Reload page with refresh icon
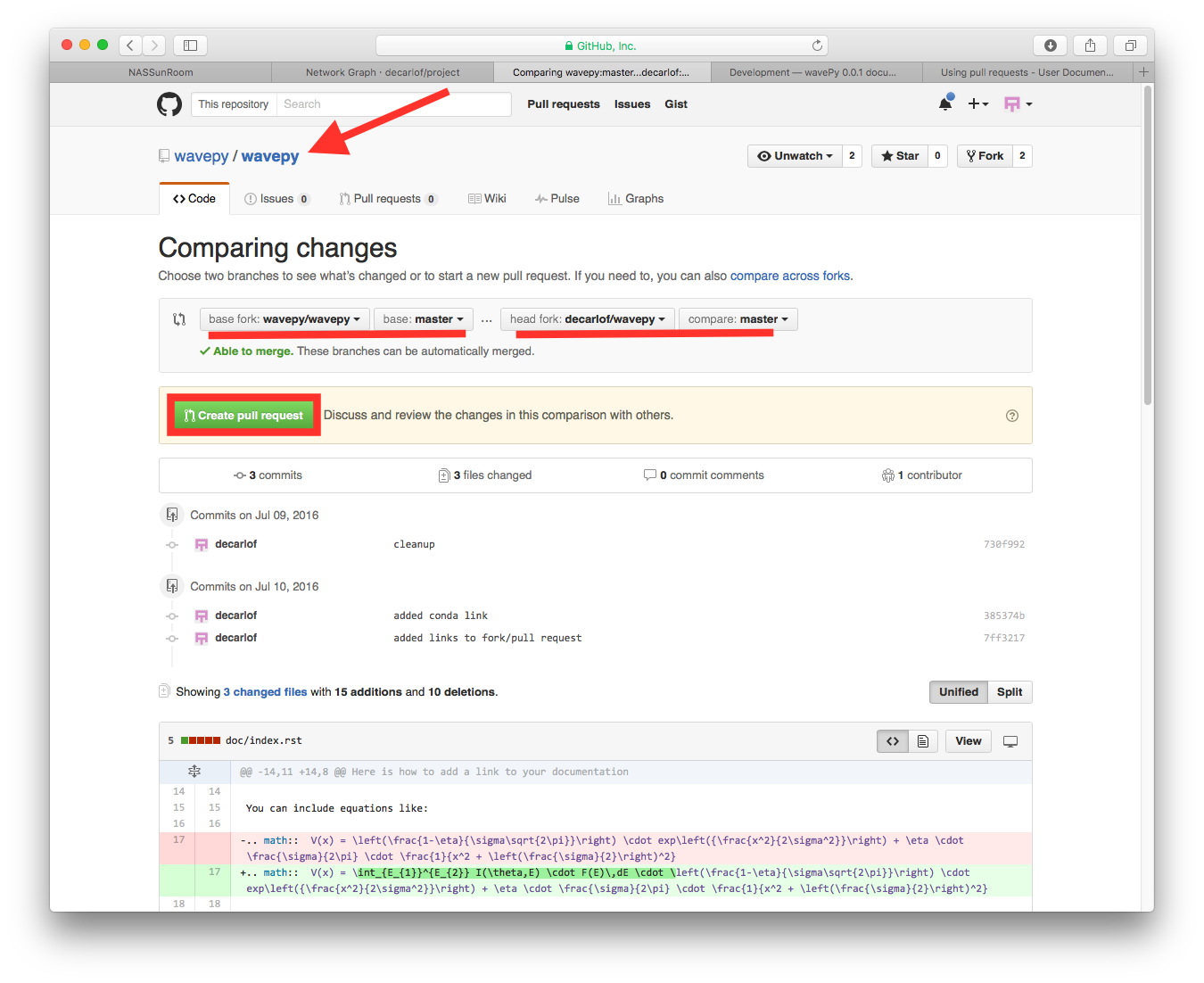1204x983 pixels. 817,45
